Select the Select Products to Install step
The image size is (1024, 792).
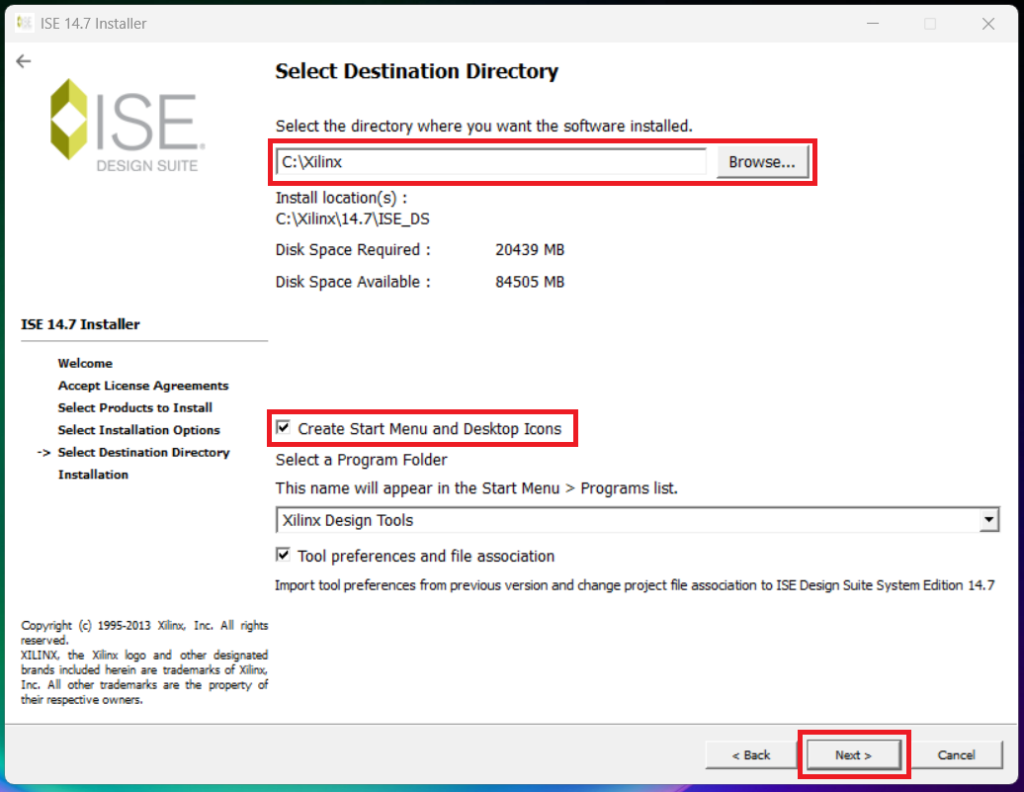click(x=135, y=407)
